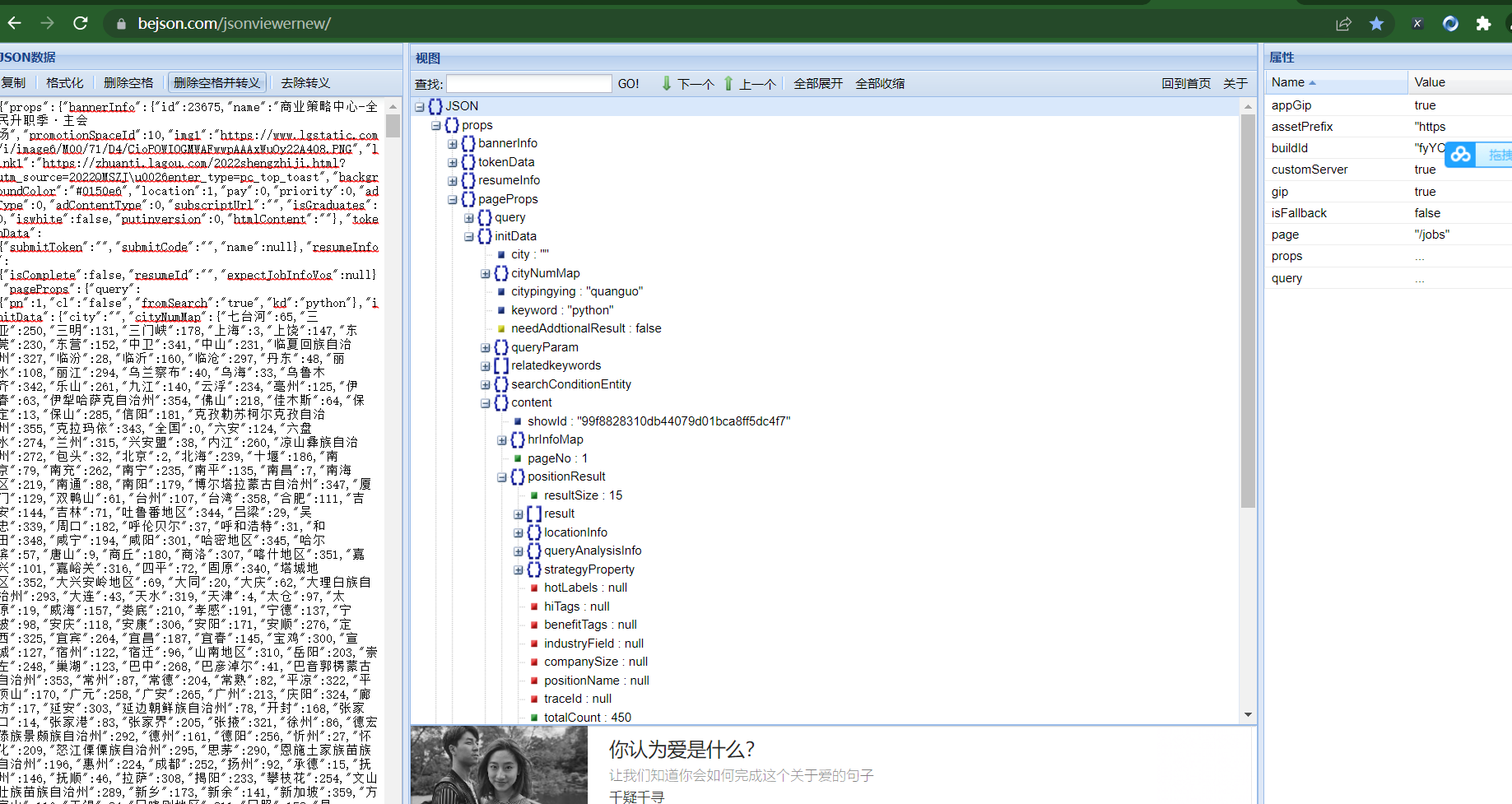This screenshot has width=1512, height=804.
Task: Select the appGip property row
Action: coord(1388,105)
